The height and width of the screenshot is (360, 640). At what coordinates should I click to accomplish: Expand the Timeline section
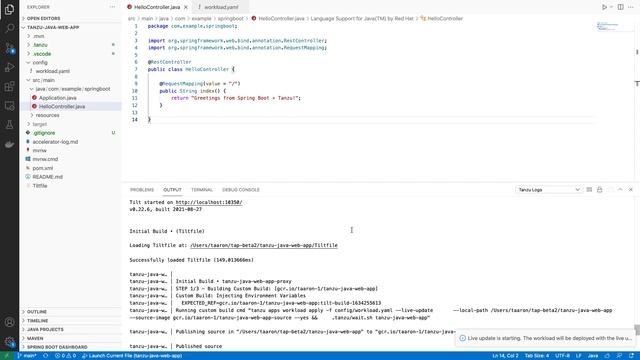tap(71, 321)
